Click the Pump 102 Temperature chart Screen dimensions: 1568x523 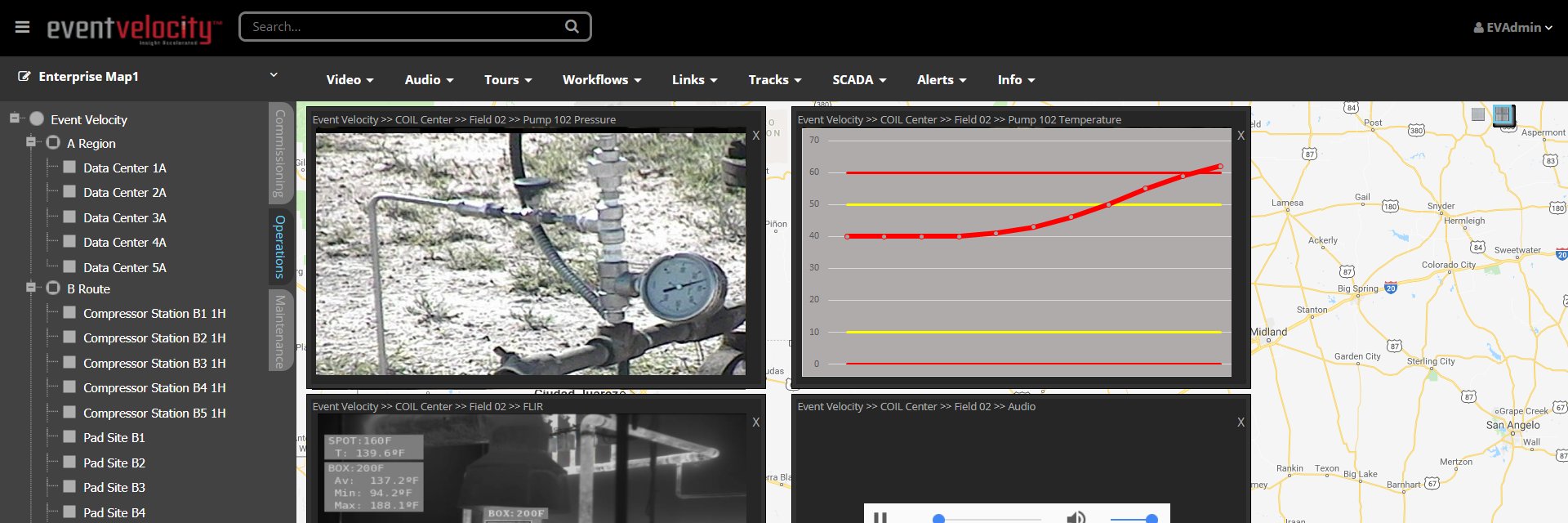click(1017, 253)
